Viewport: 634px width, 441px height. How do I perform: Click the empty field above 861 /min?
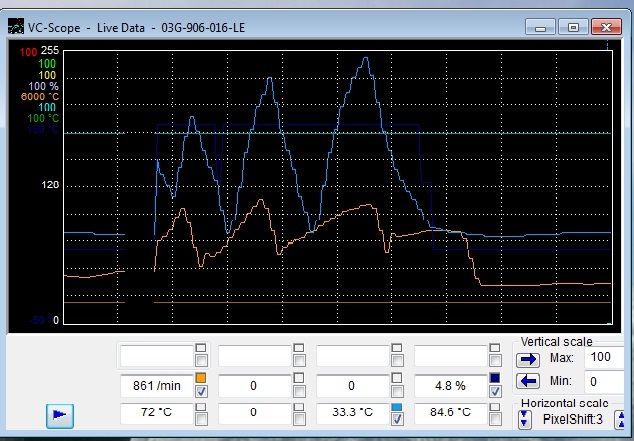pos(157,356)
